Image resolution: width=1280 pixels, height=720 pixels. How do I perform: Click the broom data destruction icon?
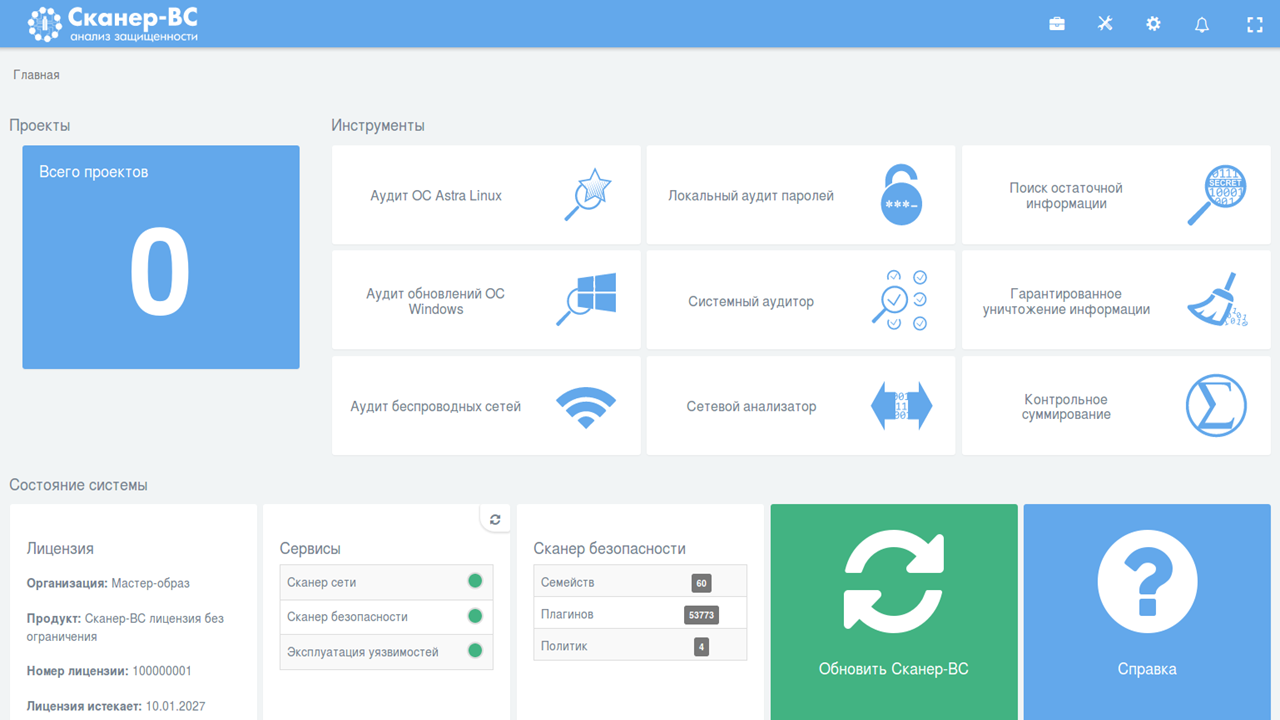1217,300
